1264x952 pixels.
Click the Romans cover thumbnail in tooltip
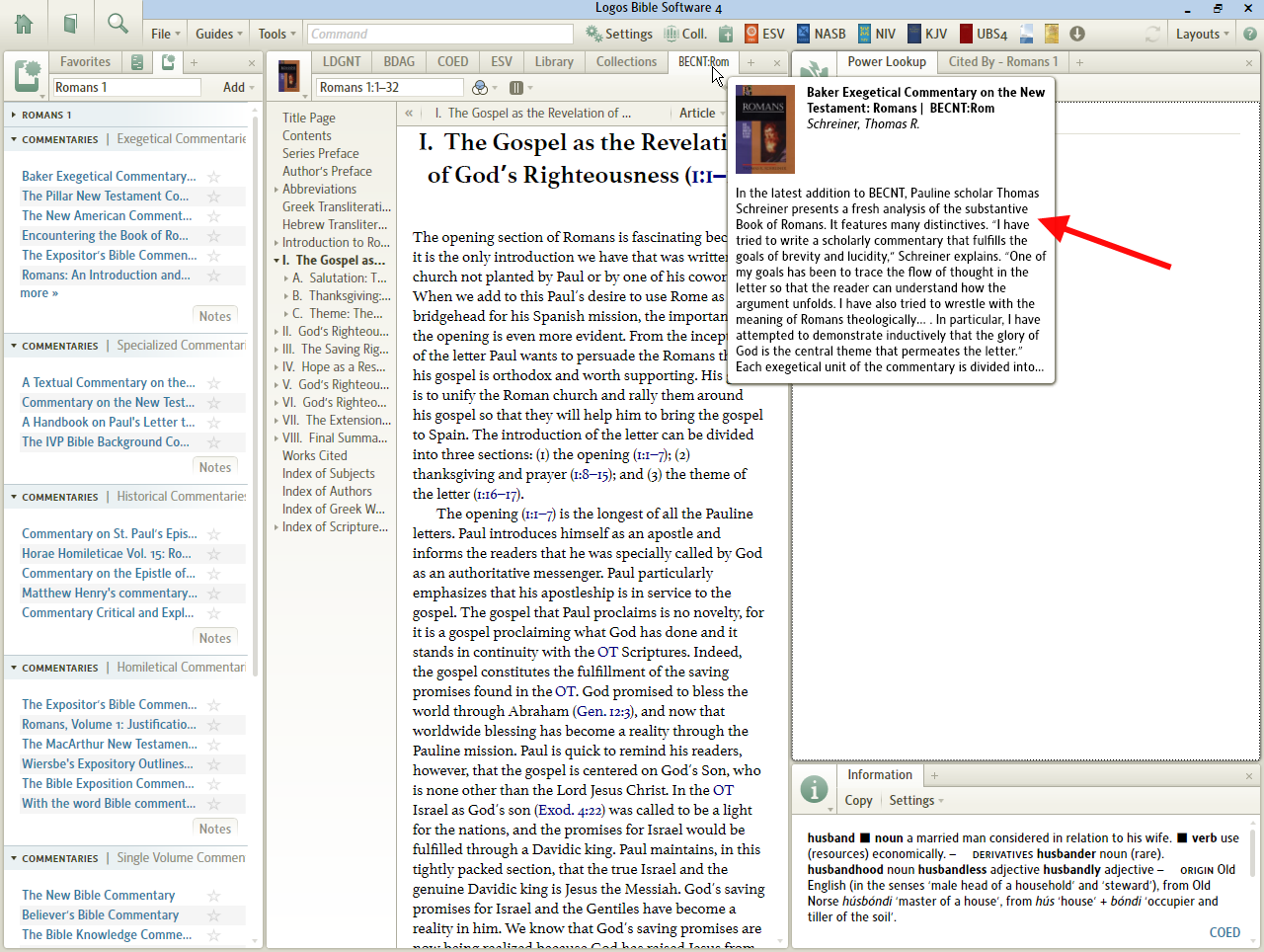pyautogui.click(x=765, y=129)
